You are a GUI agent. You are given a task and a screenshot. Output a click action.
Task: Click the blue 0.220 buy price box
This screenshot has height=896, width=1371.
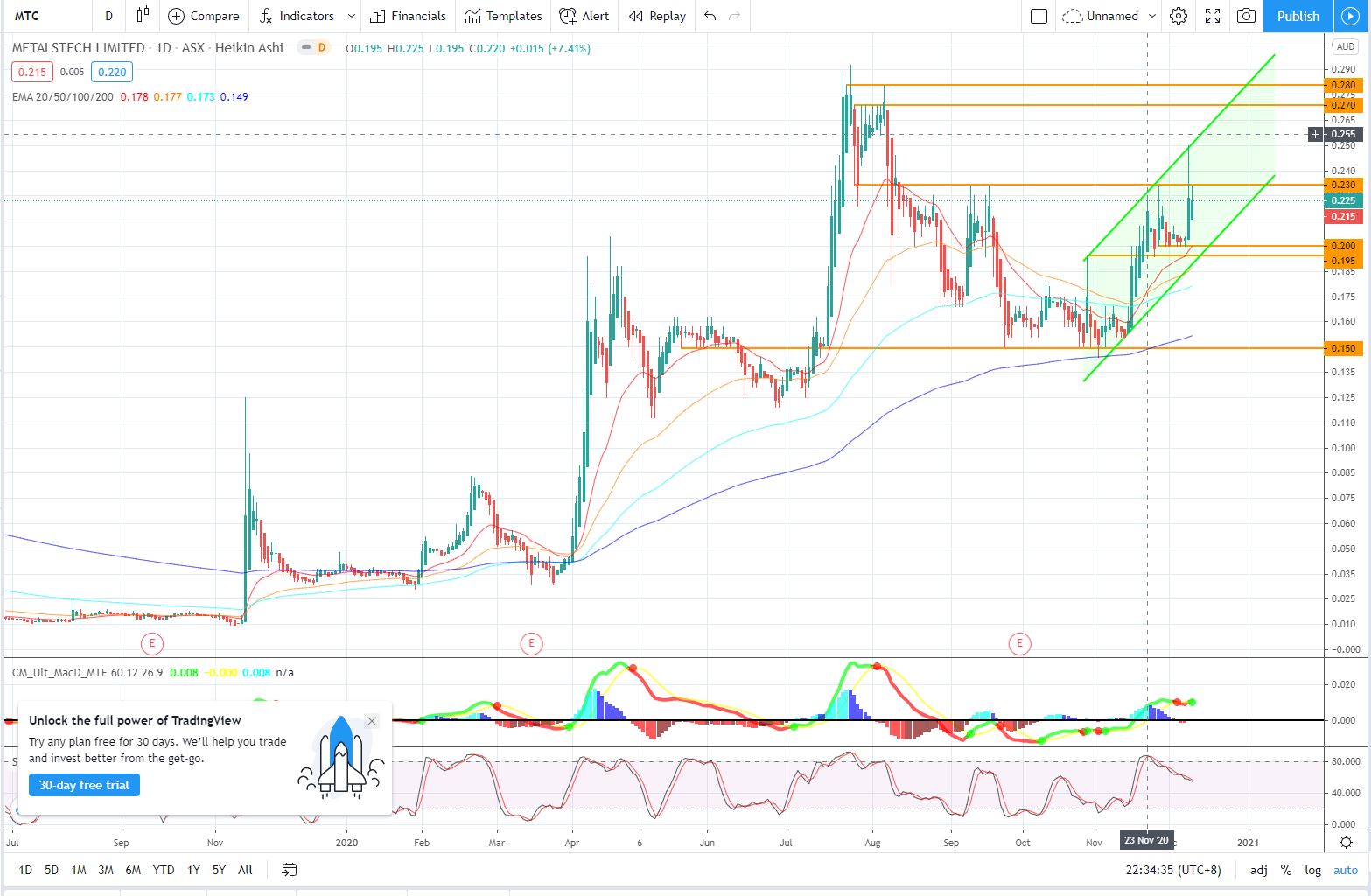pos(111,72)
